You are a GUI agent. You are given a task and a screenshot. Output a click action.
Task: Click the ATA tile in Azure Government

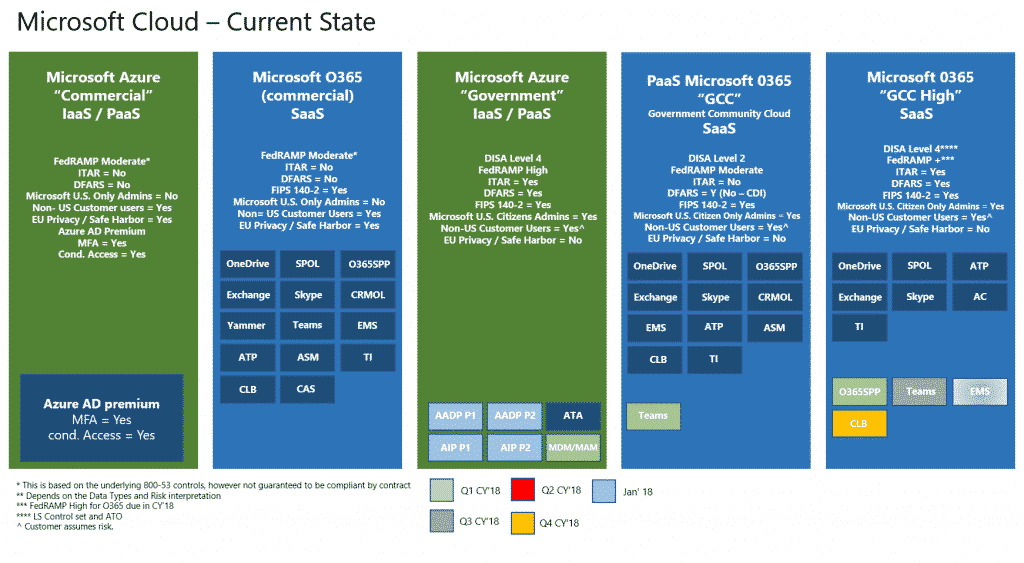tap(573, 416)
